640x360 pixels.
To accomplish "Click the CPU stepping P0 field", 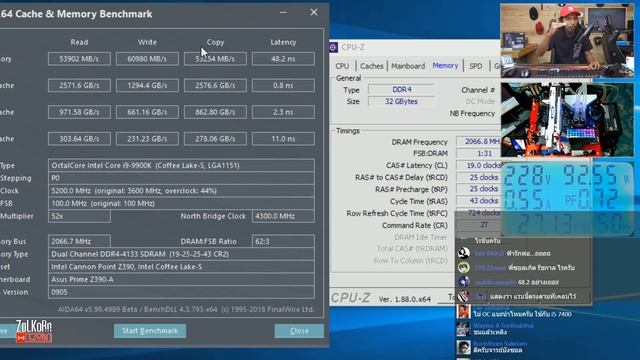I will (x=181, y=178).
